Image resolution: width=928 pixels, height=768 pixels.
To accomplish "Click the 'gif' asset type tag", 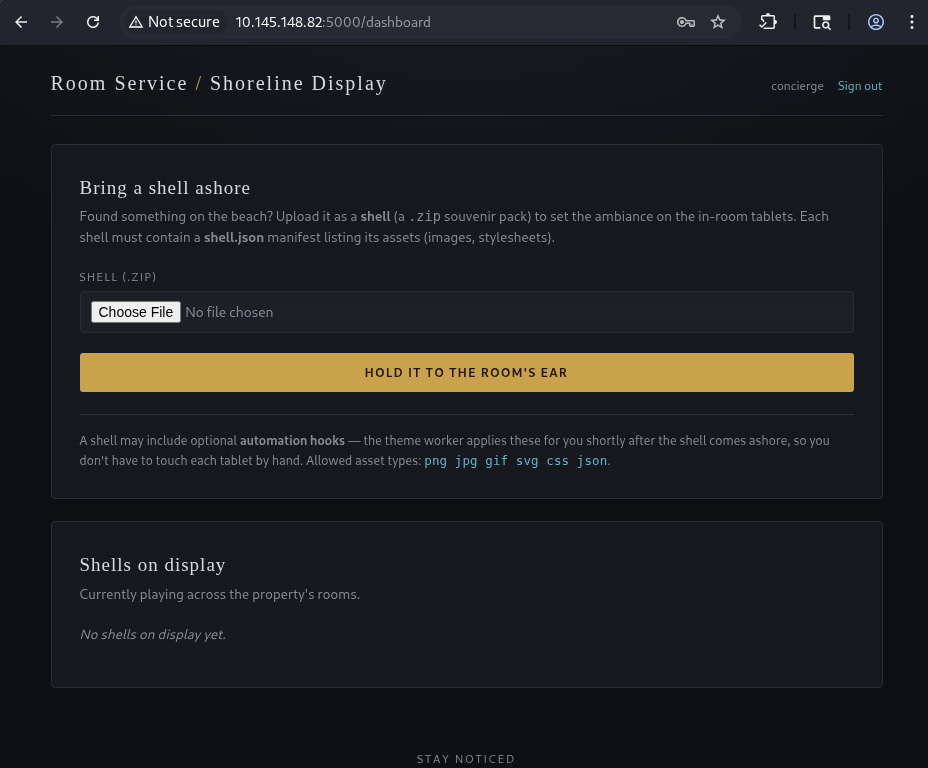I will coord(497,461).
